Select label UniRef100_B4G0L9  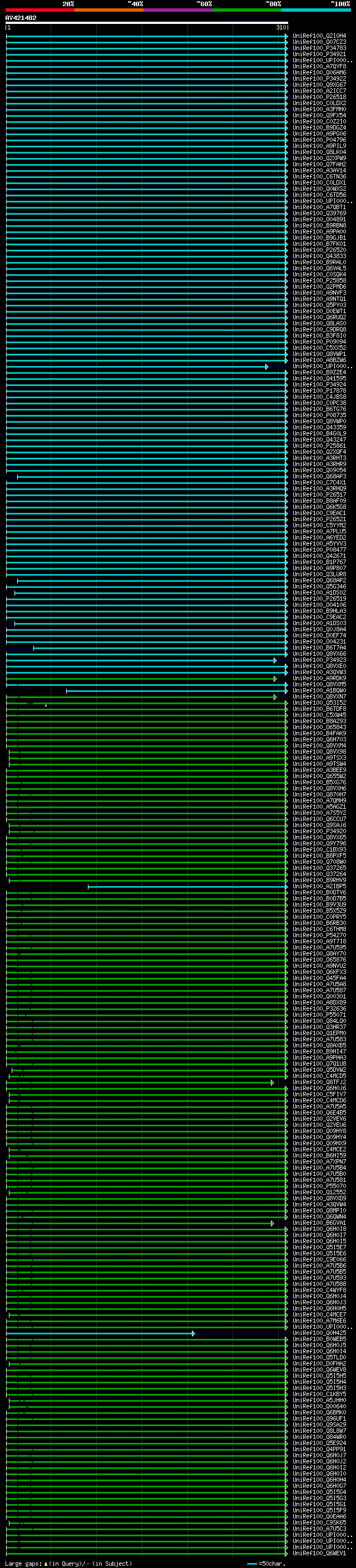click(x=319, y=433)
